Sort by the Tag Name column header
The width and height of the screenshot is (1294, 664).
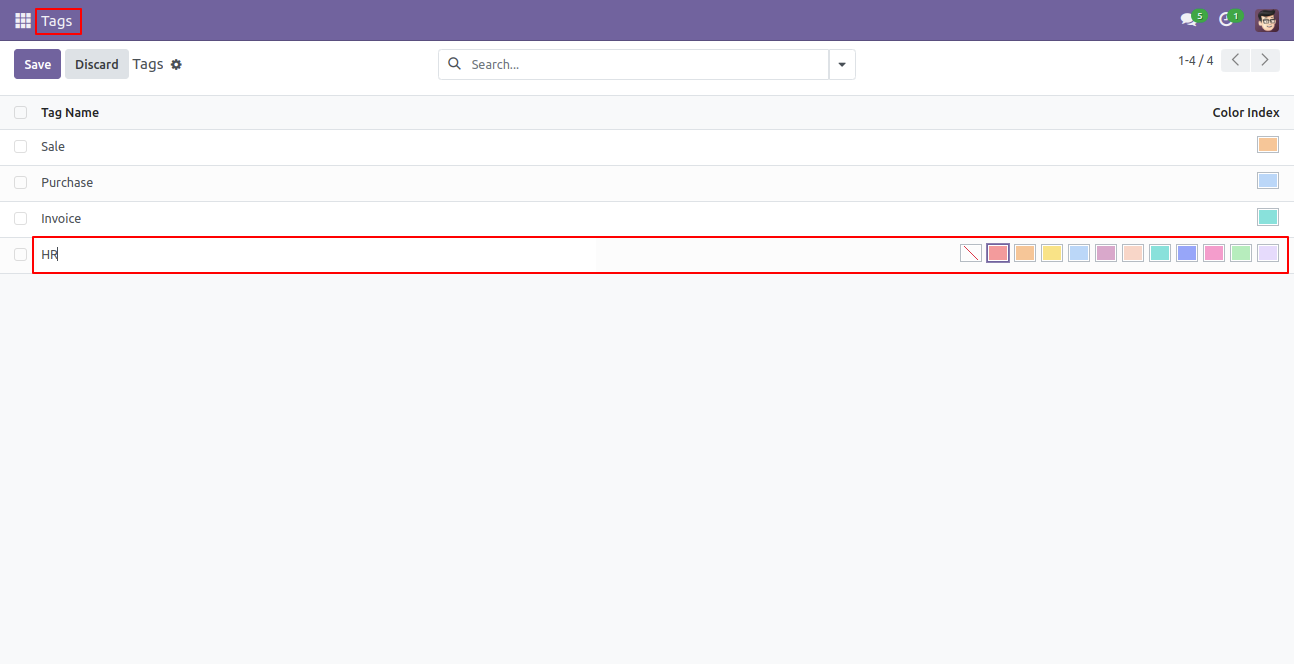70,112
